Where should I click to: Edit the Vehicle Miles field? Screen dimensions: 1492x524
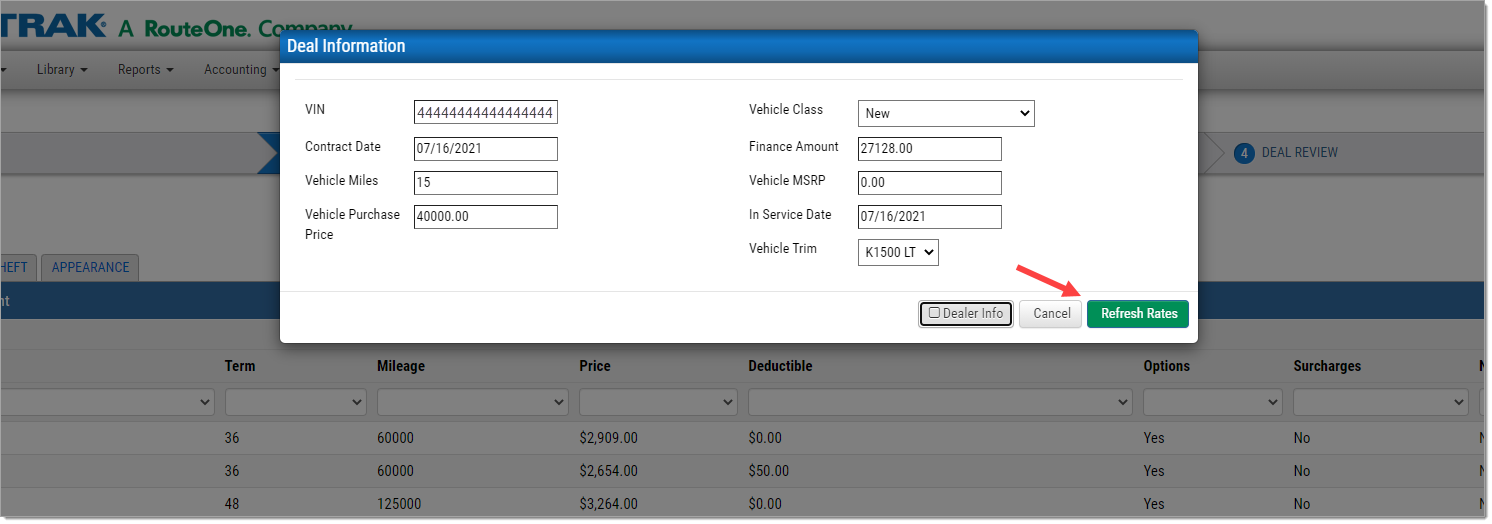[486, 183]
